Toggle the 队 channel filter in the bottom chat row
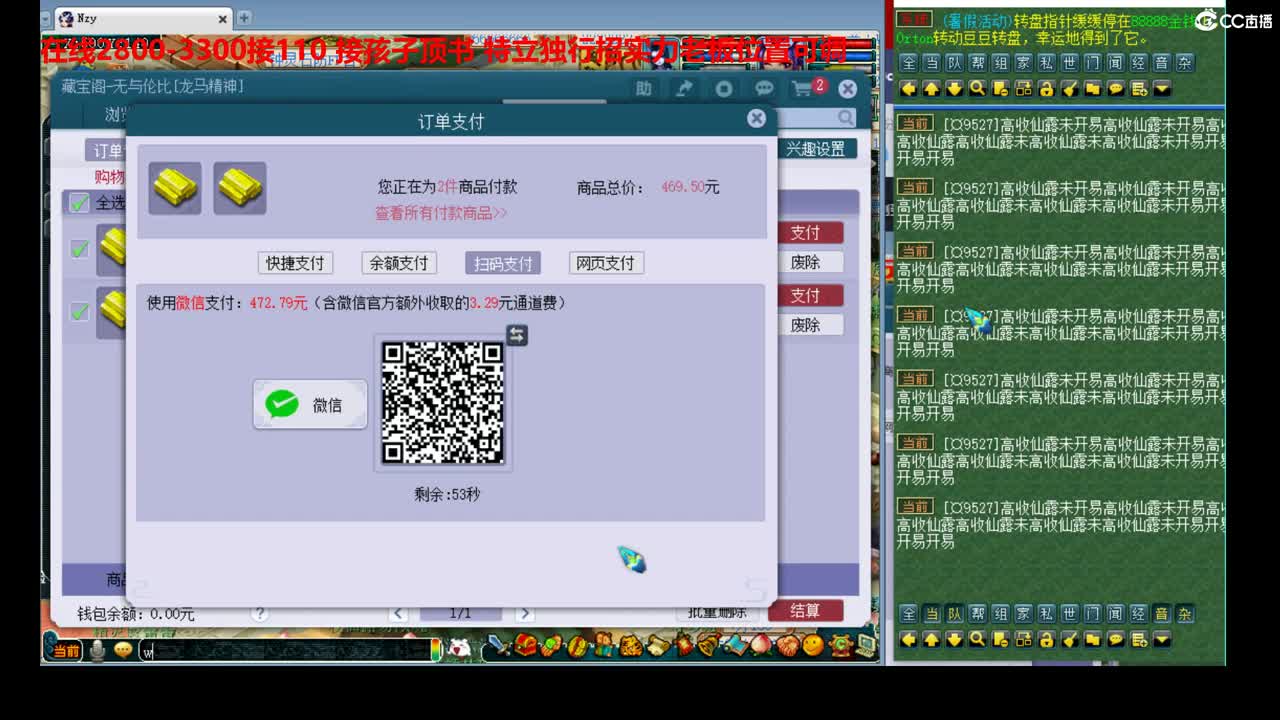1280x720 pixels. [x=954, y=613]
